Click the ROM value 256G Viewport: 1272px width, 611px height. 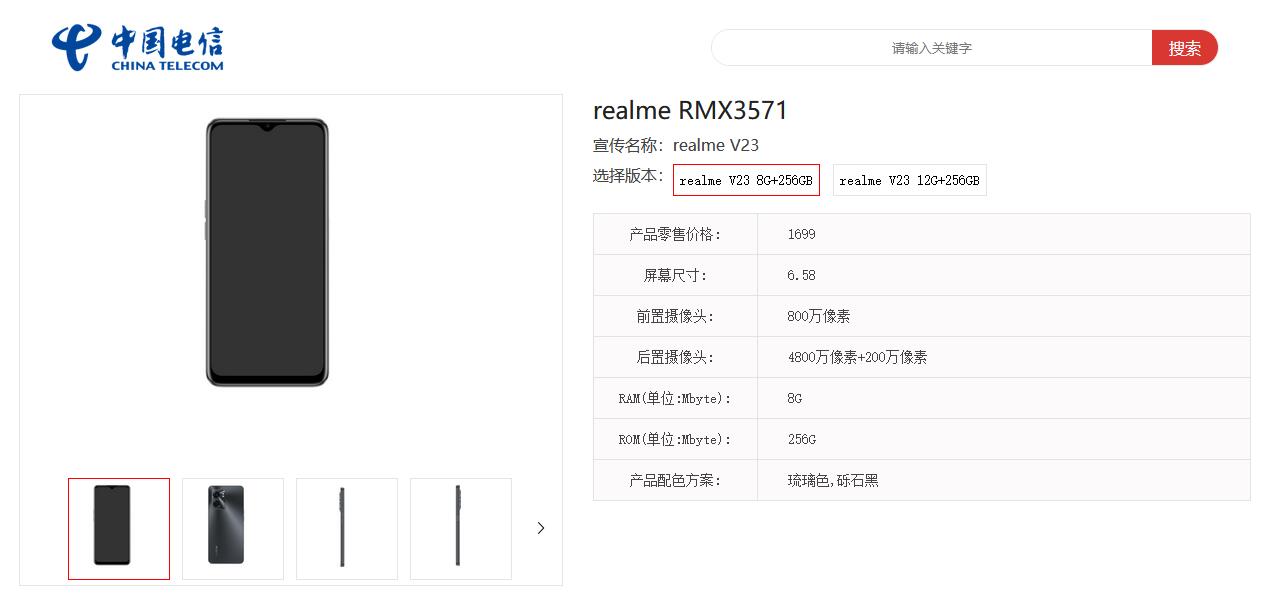point(801,439)
